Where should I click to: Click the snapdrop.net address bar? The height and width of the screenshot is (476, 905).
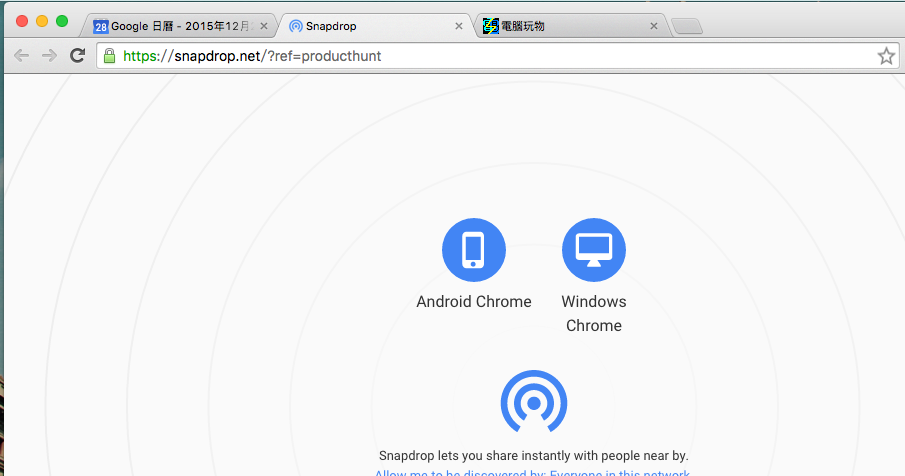click(x=496, y=56)
